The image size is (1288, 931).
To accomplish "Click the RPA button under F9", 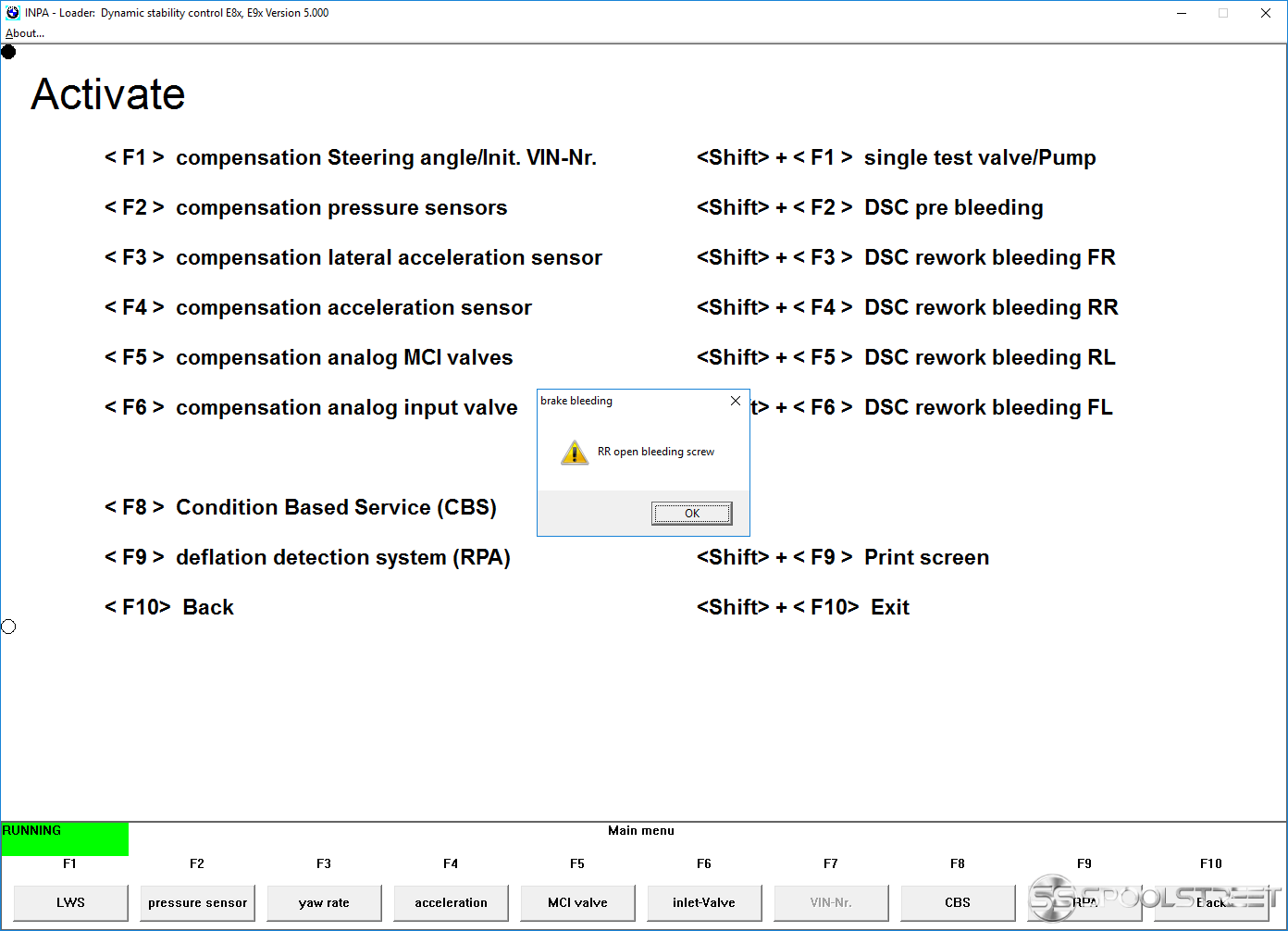I will pos(1084,902).
